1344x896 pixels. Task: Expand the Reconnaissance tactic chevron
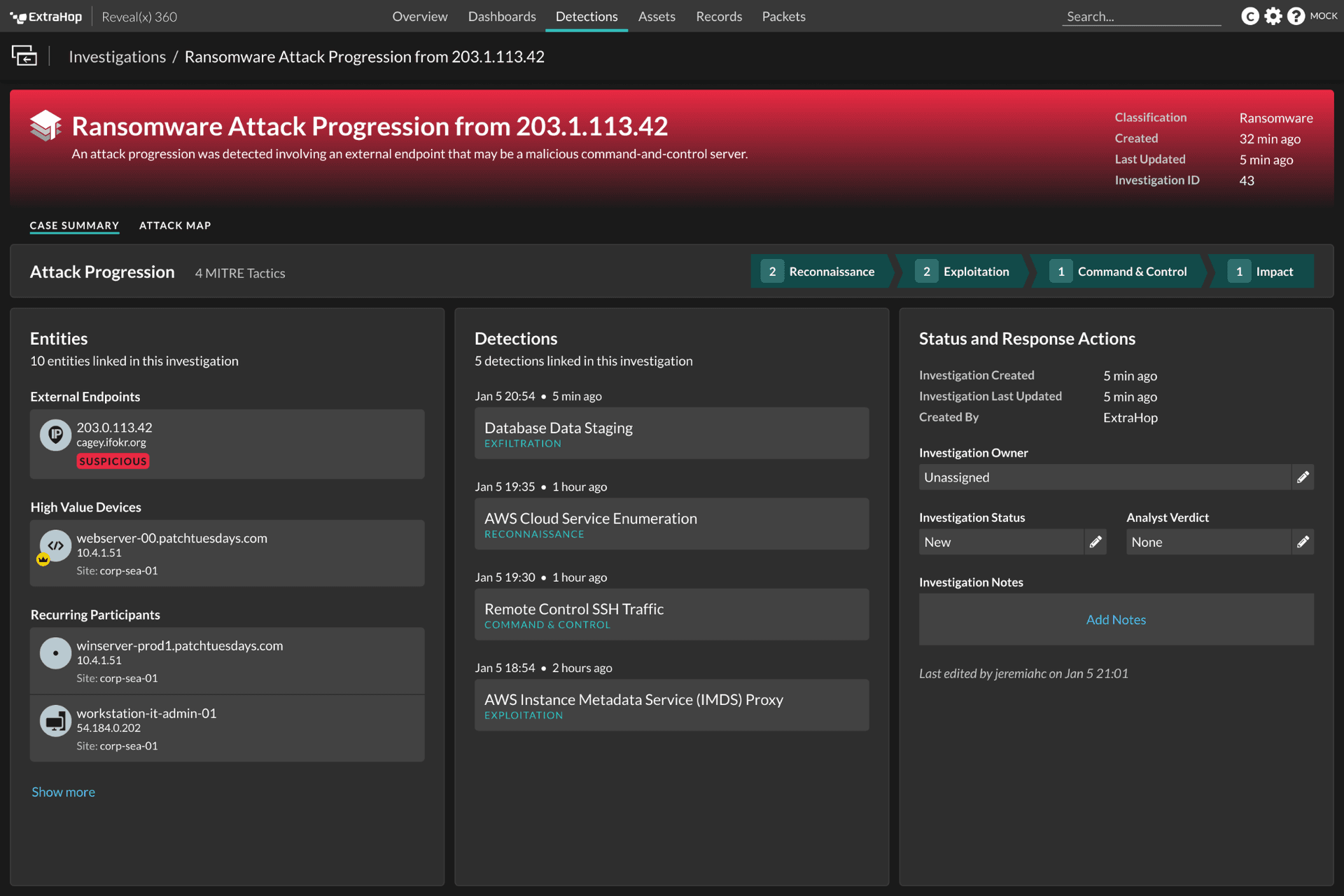click(x=822, y=272)
